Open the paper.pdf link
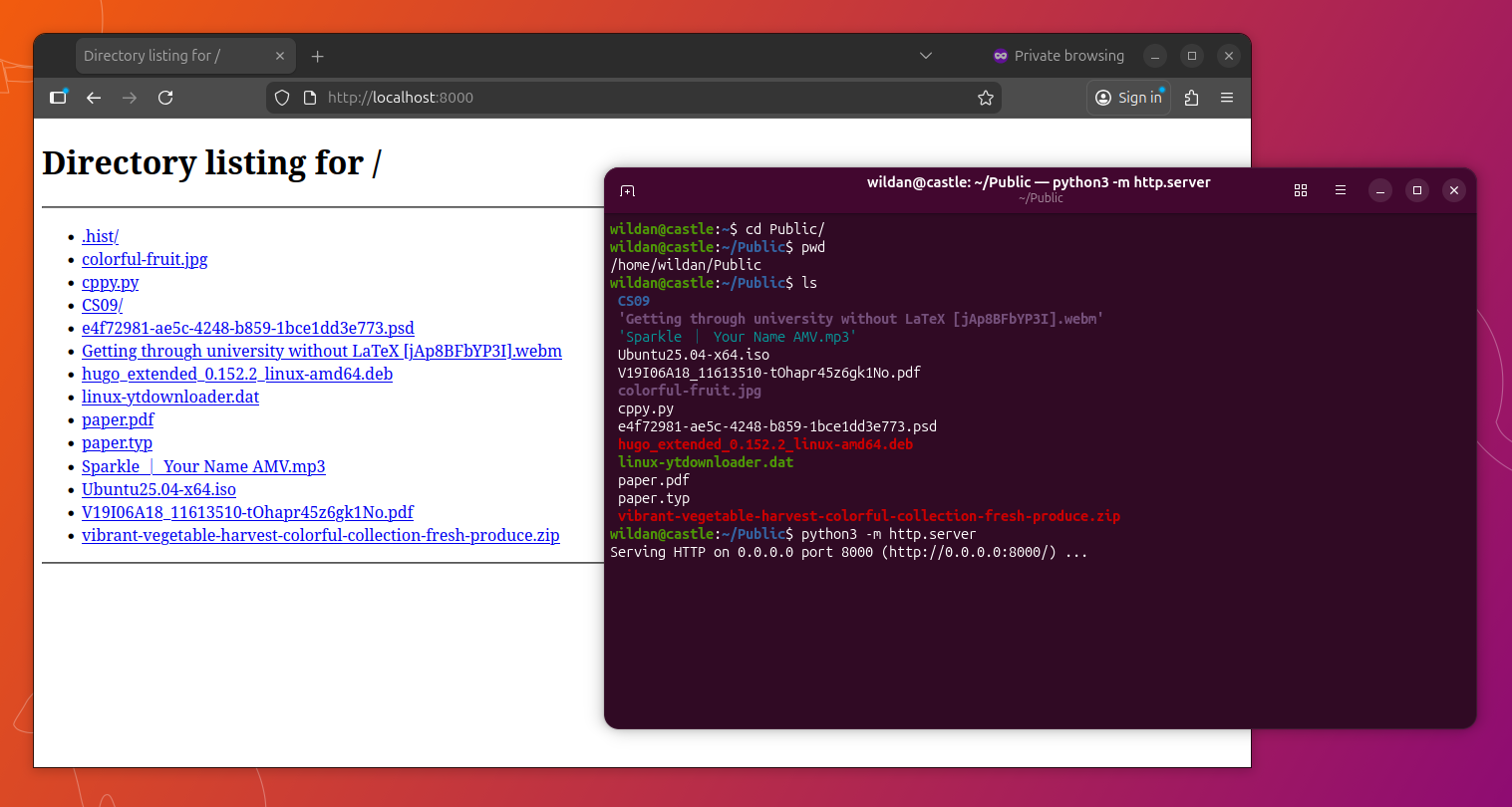Image resolution: width=1512 pixels, height=807 pixels. (118, 419)
